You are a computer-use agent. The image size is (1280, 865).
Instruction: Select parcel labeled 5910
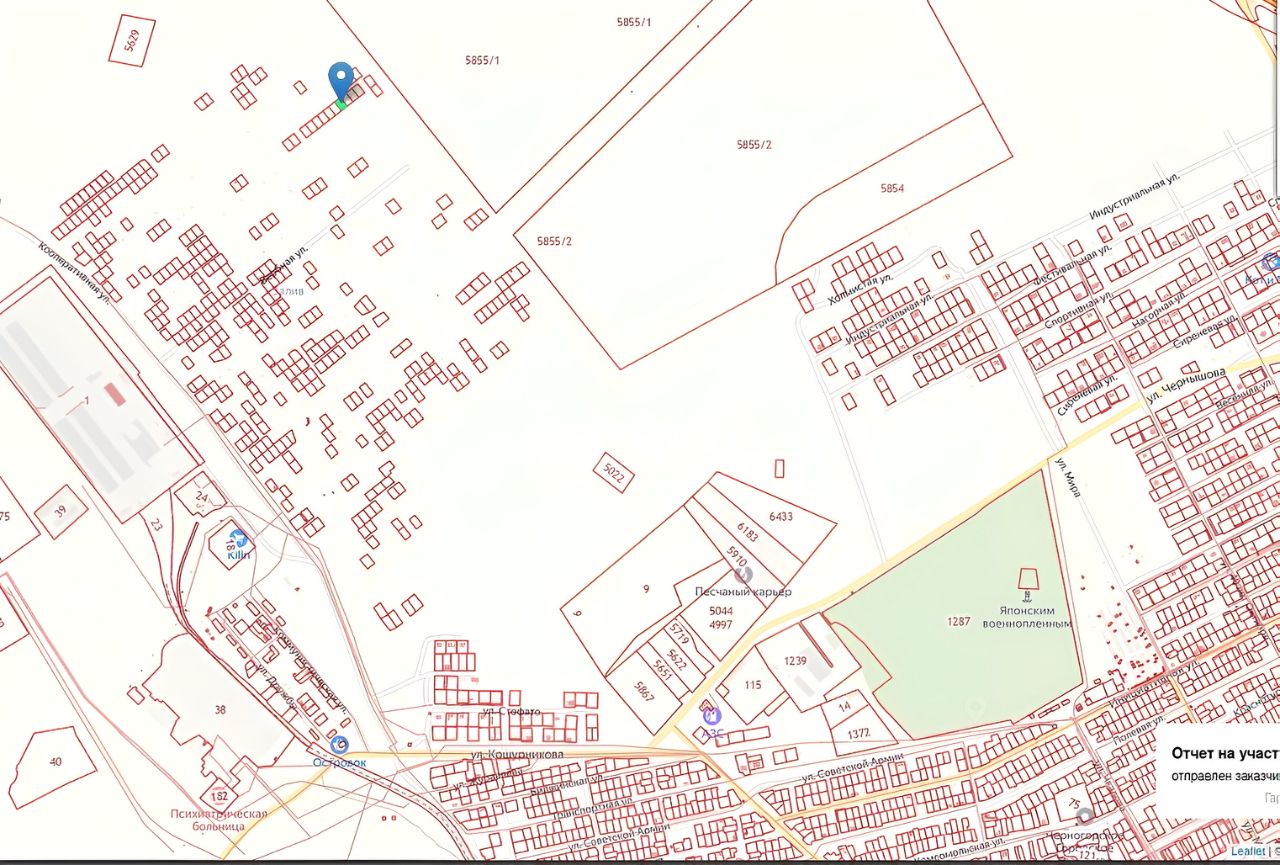(x=736, y=557)
